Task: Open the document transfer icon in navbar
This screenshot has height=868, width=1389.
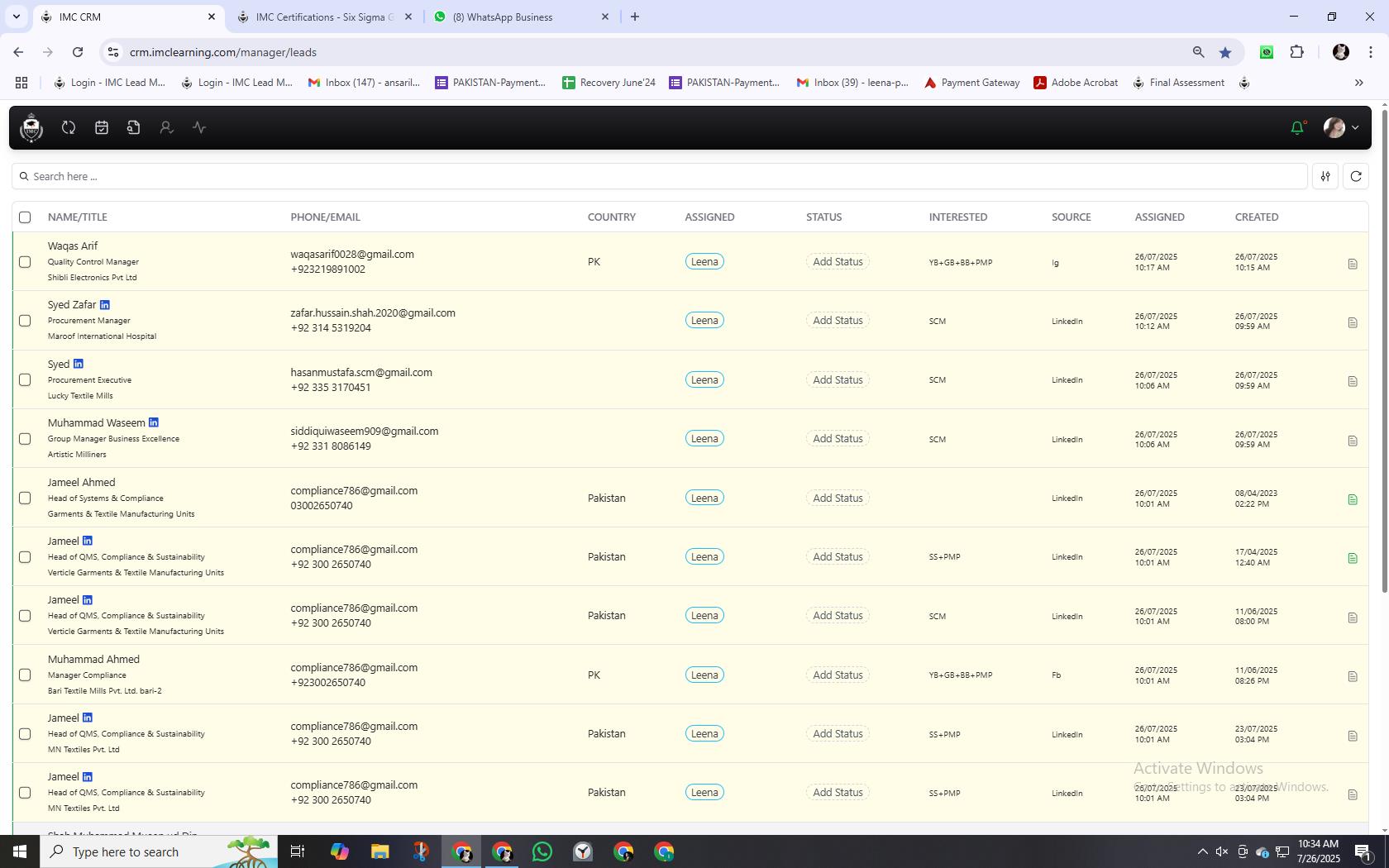Action: [x=133, y=127]
